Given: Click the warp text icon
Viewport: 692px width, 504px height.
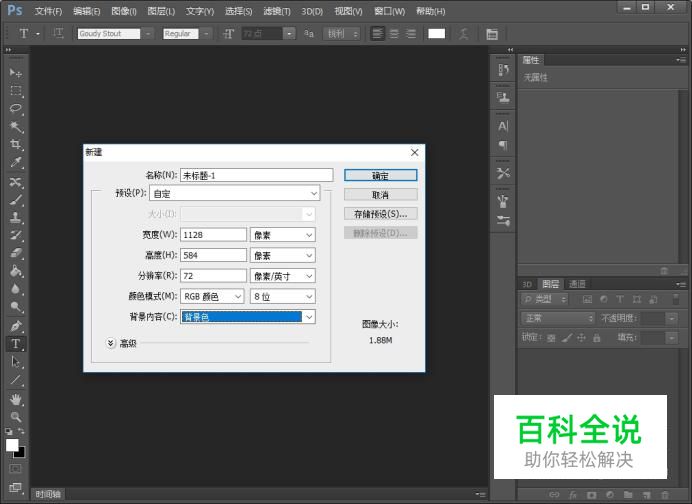Looking at the screenshot, I should tap(465, 33).
